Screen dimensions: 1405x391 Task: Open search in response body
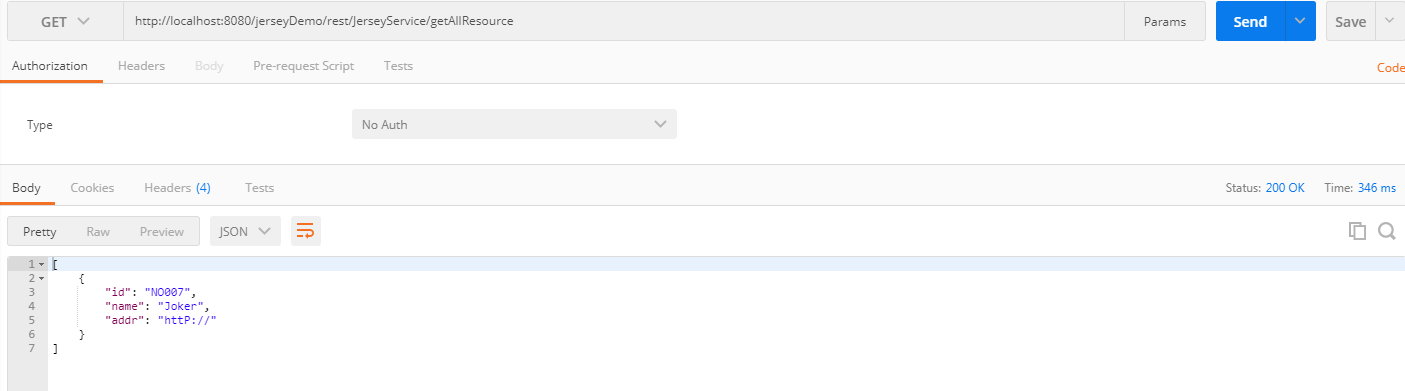(1387, 231)
